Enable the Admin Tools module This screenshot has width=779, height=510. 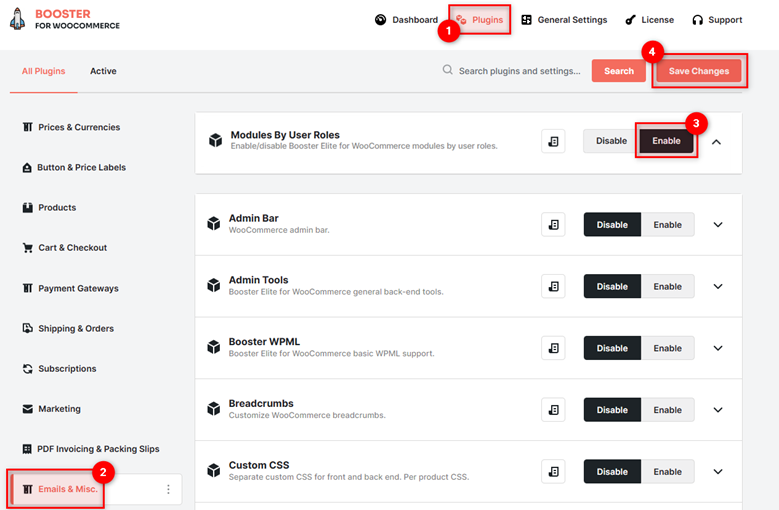(667, 287)
